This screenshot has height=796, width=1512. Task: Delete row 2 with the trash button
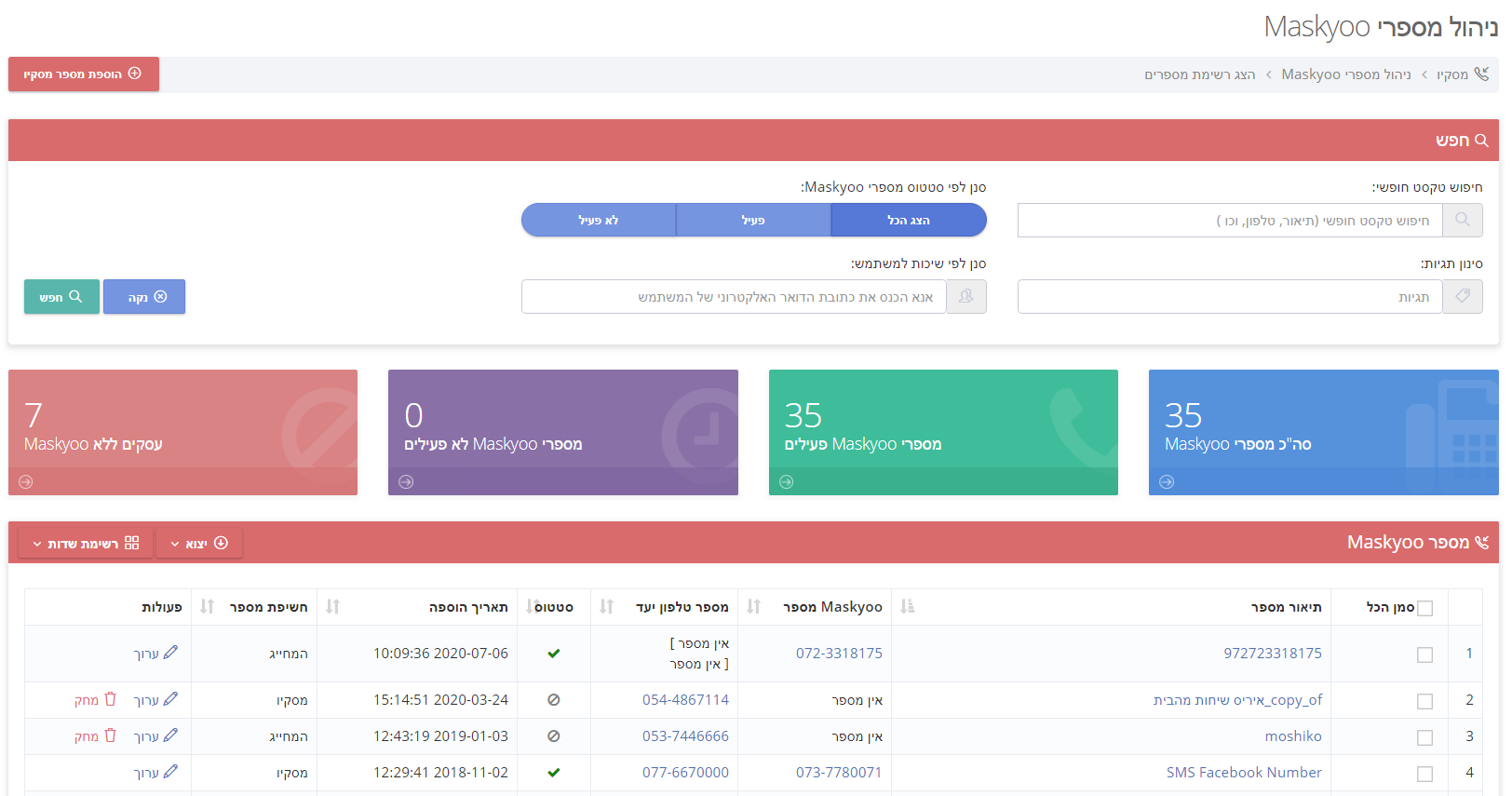(x=96, y=700)
